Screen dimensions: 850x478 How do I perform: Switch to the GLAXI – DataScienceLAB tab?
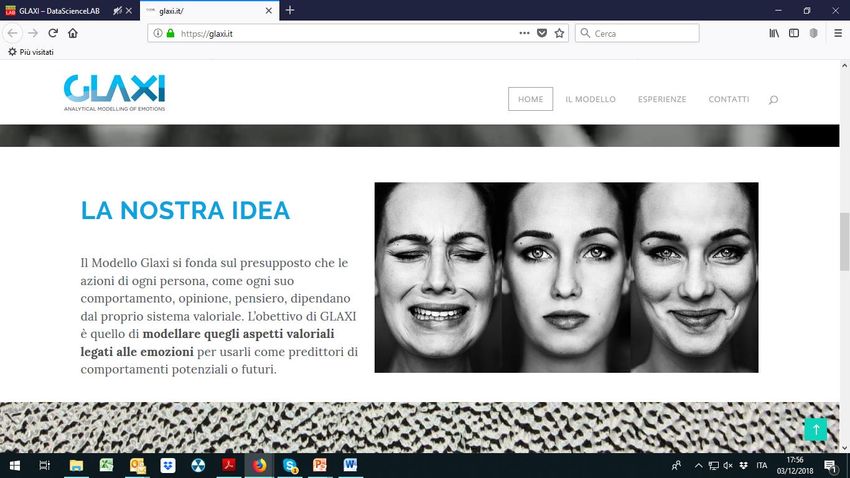tap(60, 10)
